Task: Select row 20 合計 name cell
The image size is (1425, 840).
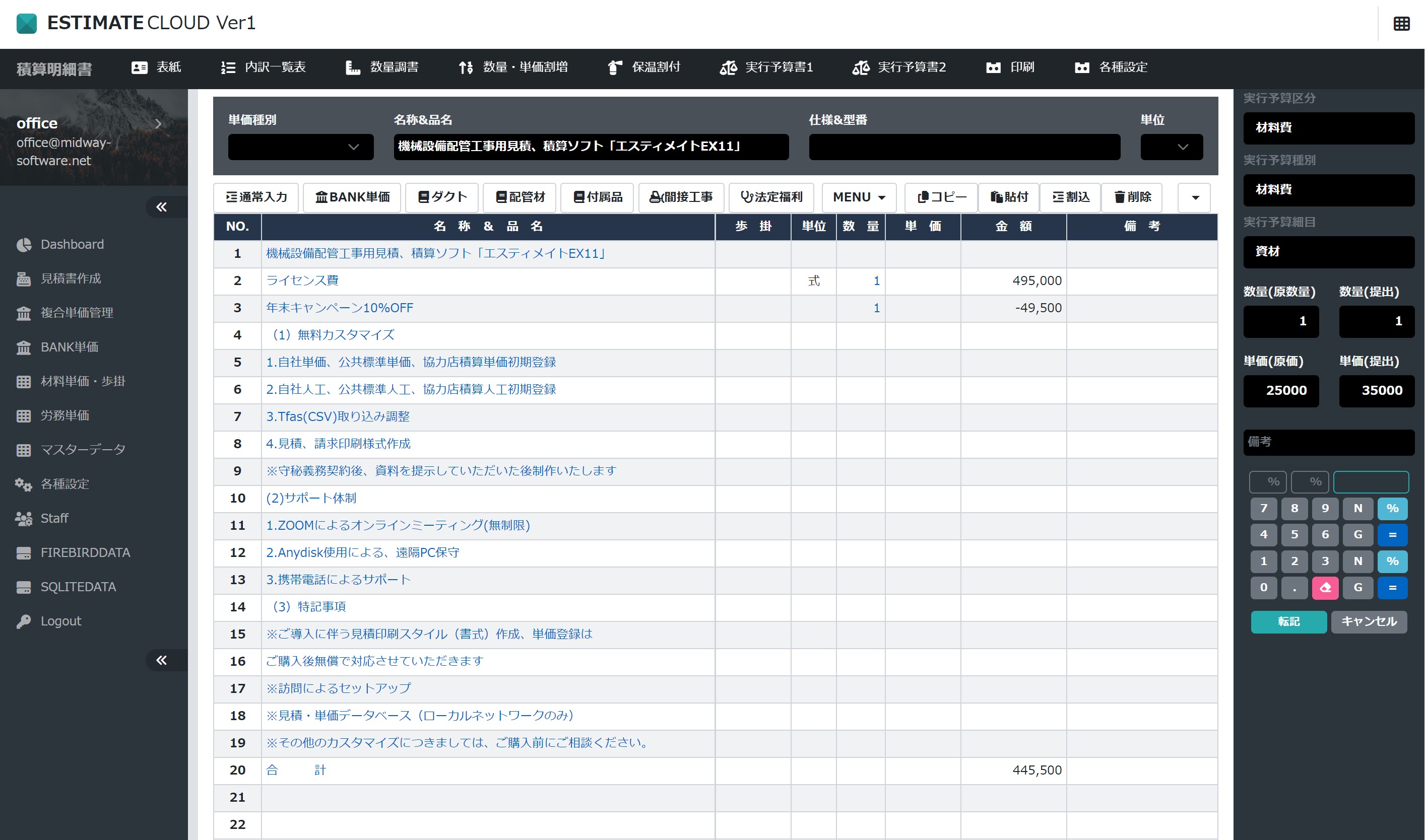Action: [488, 771]
